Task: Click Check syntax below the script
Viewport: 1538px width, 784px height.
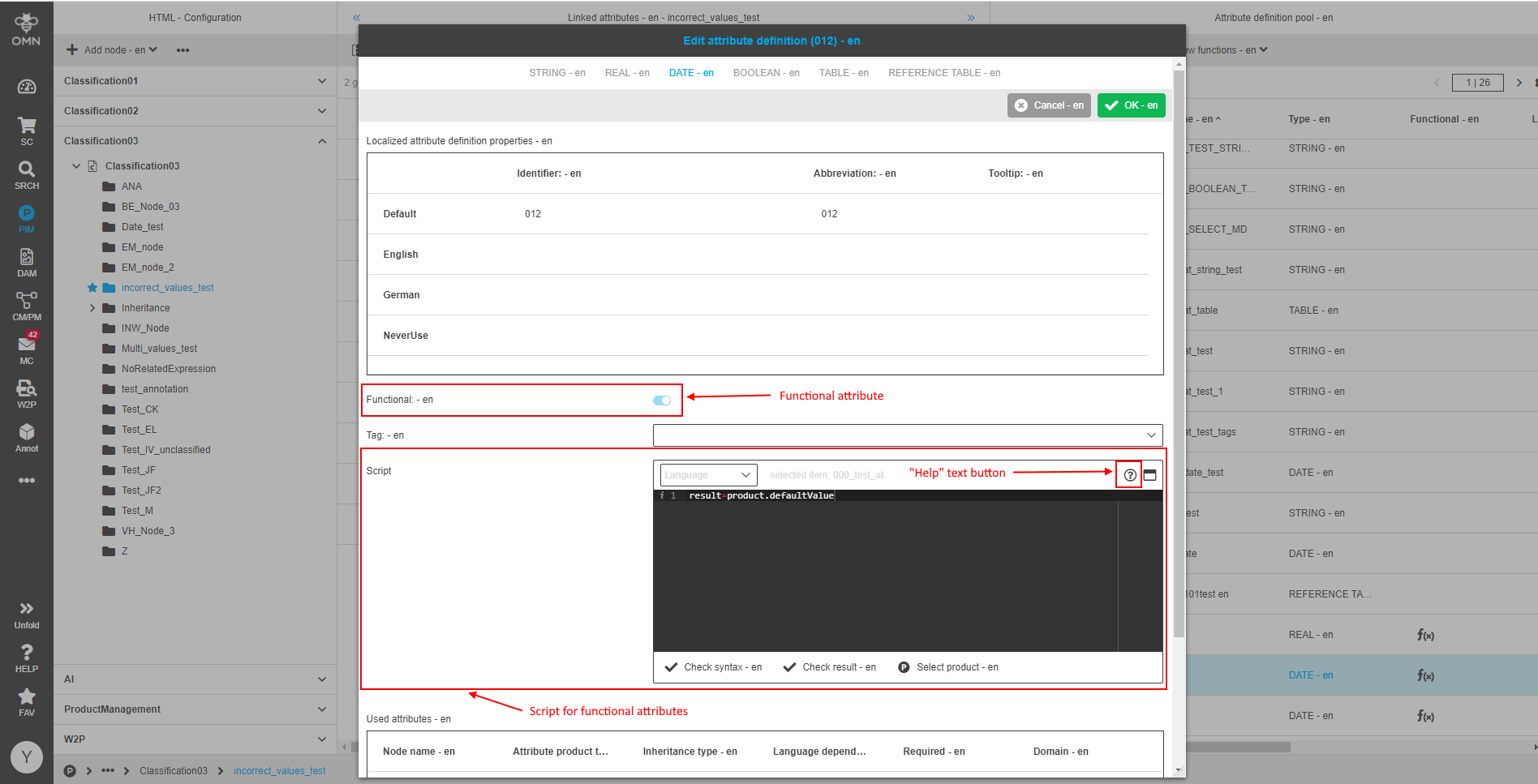Action: click(x=714, y=667)
